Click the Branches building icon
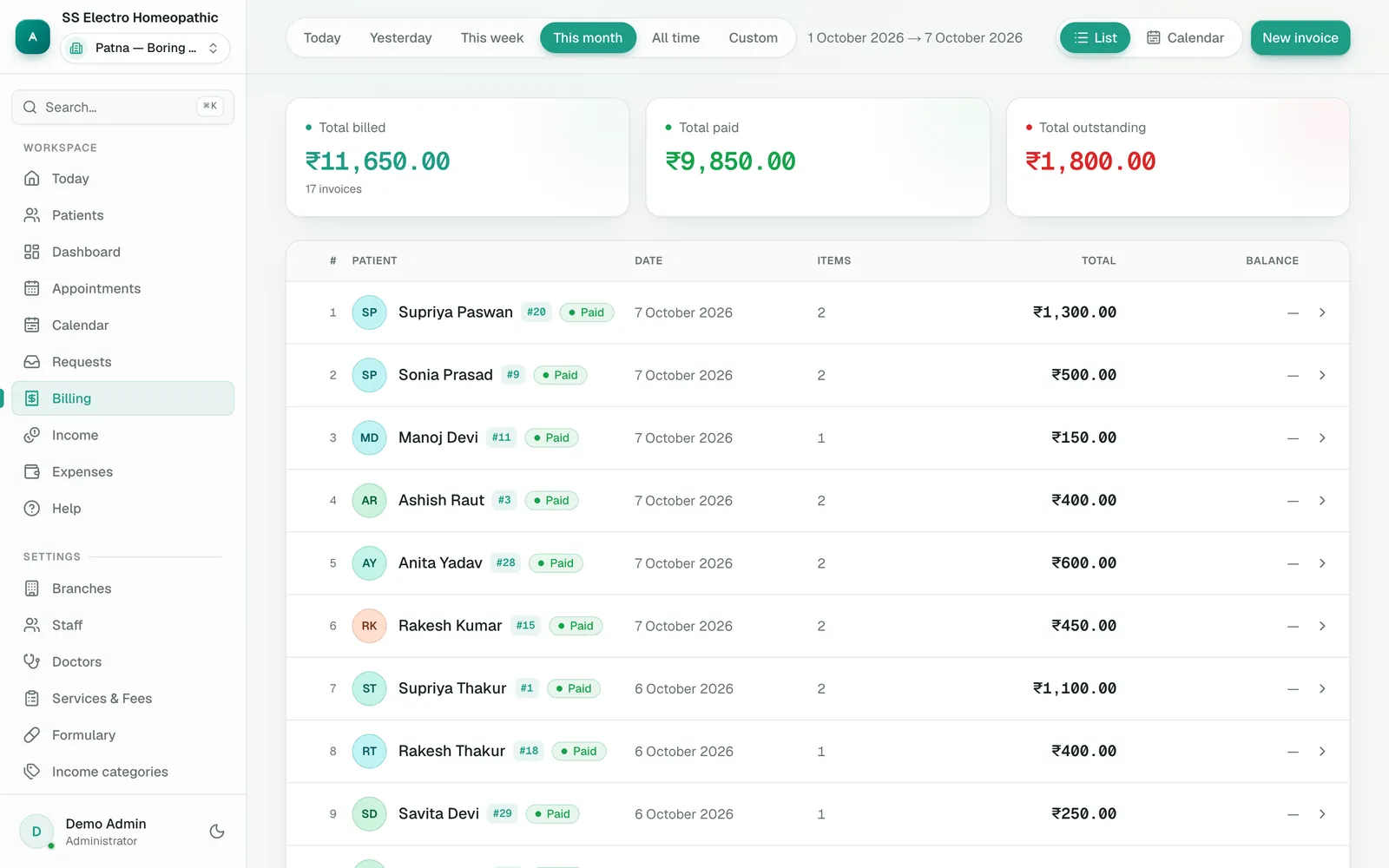 (x=32, y=589)
